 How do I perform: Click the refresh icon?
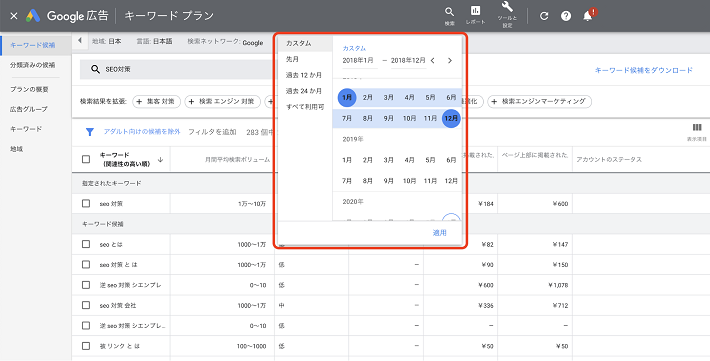click(544, 16)
